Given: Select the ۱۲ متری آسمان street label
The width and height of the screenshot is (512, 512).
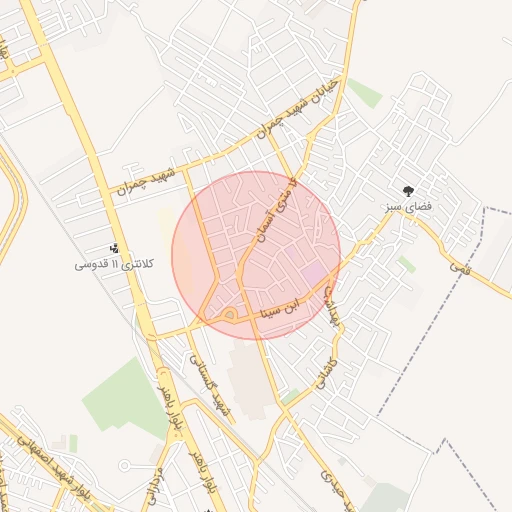Looking at the screenshot, I should [x=276, y=209].
